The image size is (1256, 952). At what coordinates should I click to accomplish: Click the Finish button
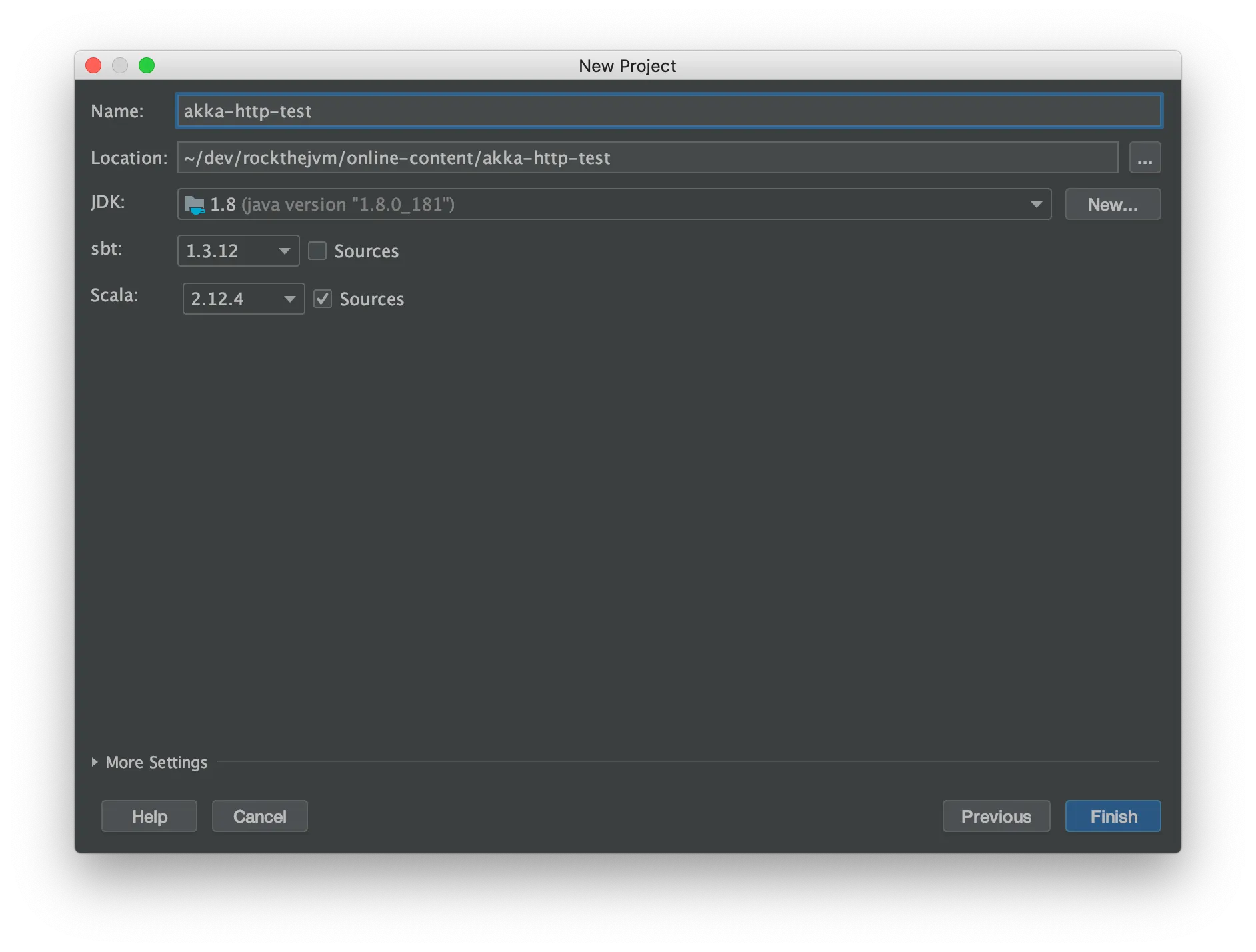pos(1112,816)
